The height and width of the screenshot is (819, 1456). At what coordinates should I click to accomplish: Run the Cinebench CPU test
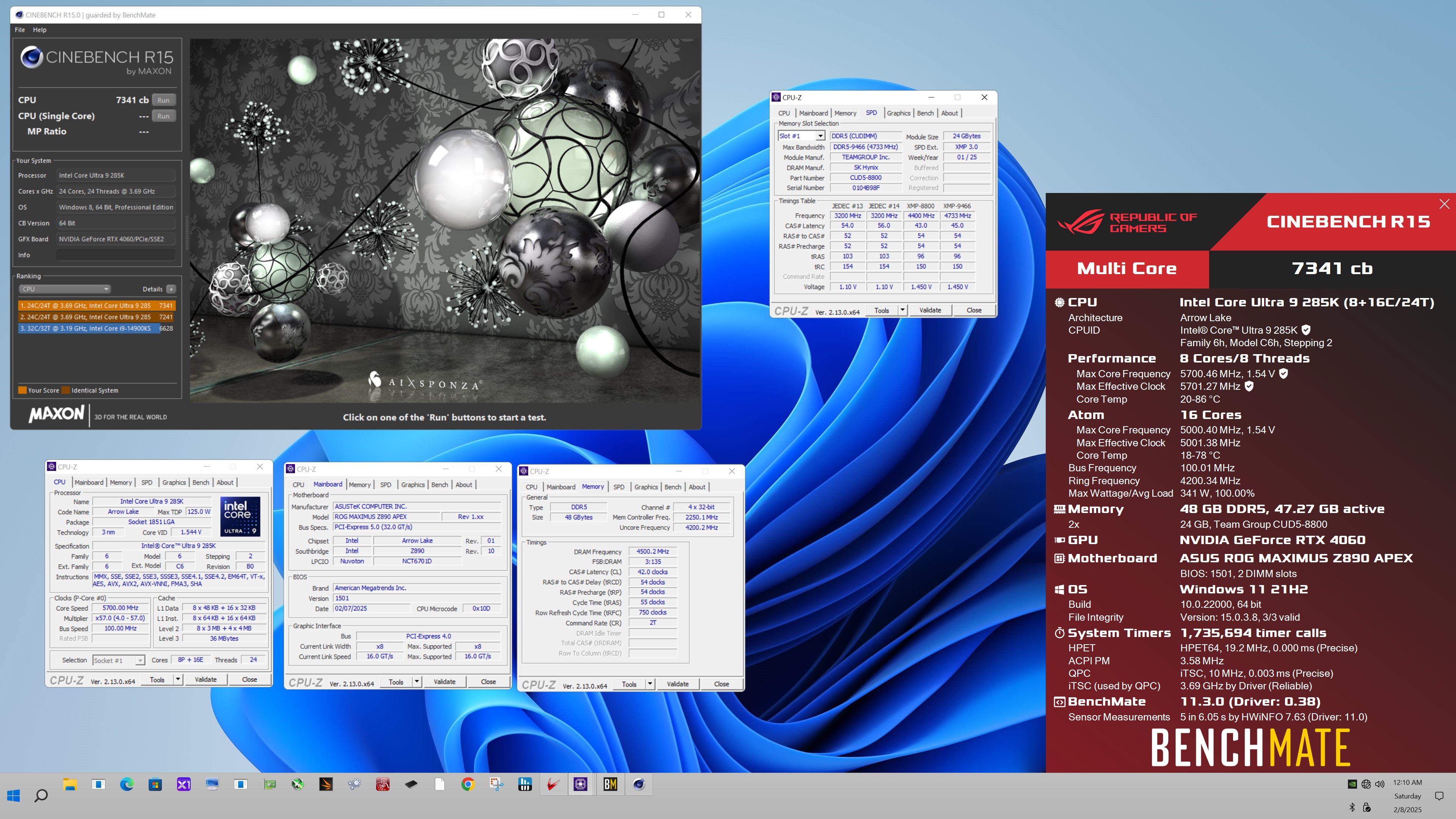163,100
